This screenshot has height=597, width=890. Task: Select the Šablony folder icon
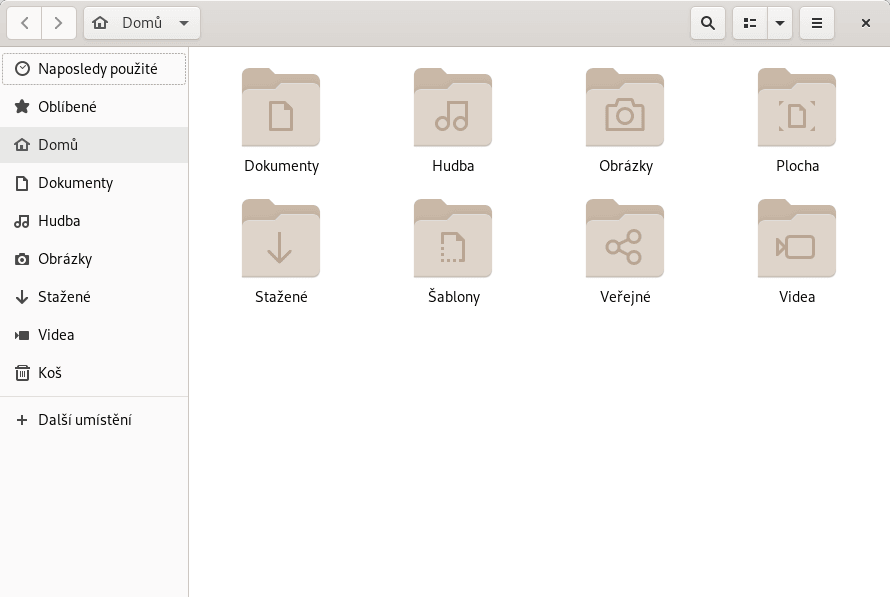(x=453, y=238)
